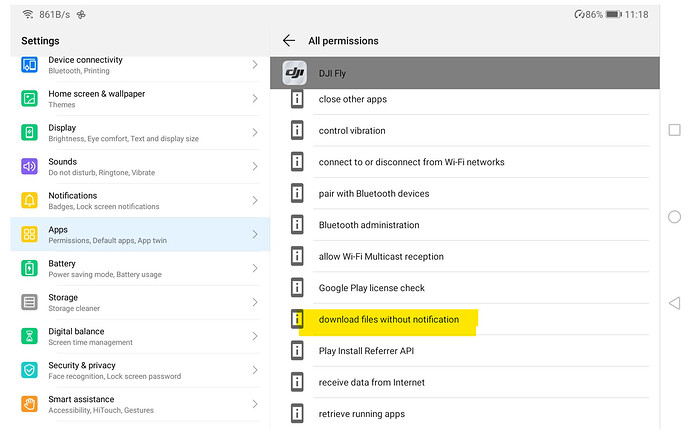Image resolution: width=690 pixels, height=444 pixels.
Task: Select Google Play license check permission
Action: [465, 288]
